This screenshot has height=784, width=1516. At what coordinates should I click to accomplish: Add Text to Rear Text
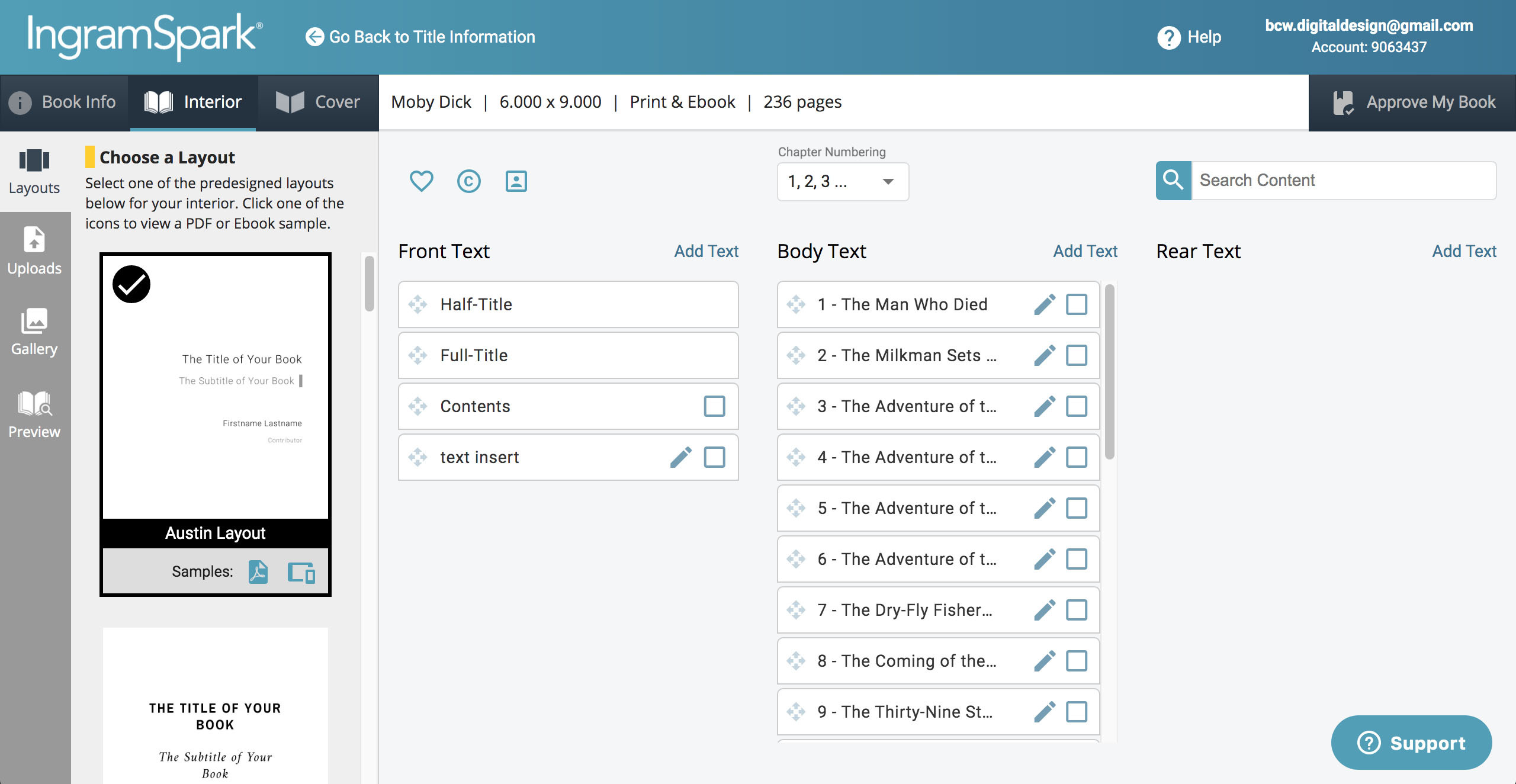1464,251
